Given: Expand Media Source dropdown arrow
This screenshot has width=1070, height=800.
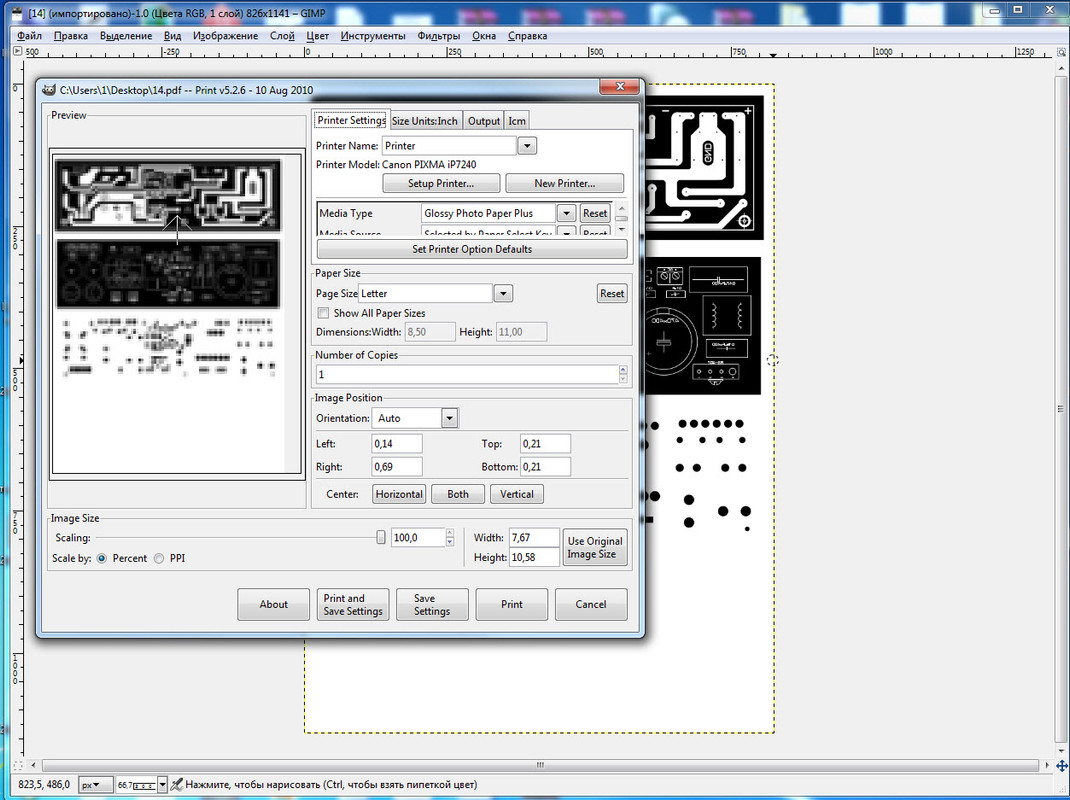Looking at the screenshot, I should click(566, 233).
